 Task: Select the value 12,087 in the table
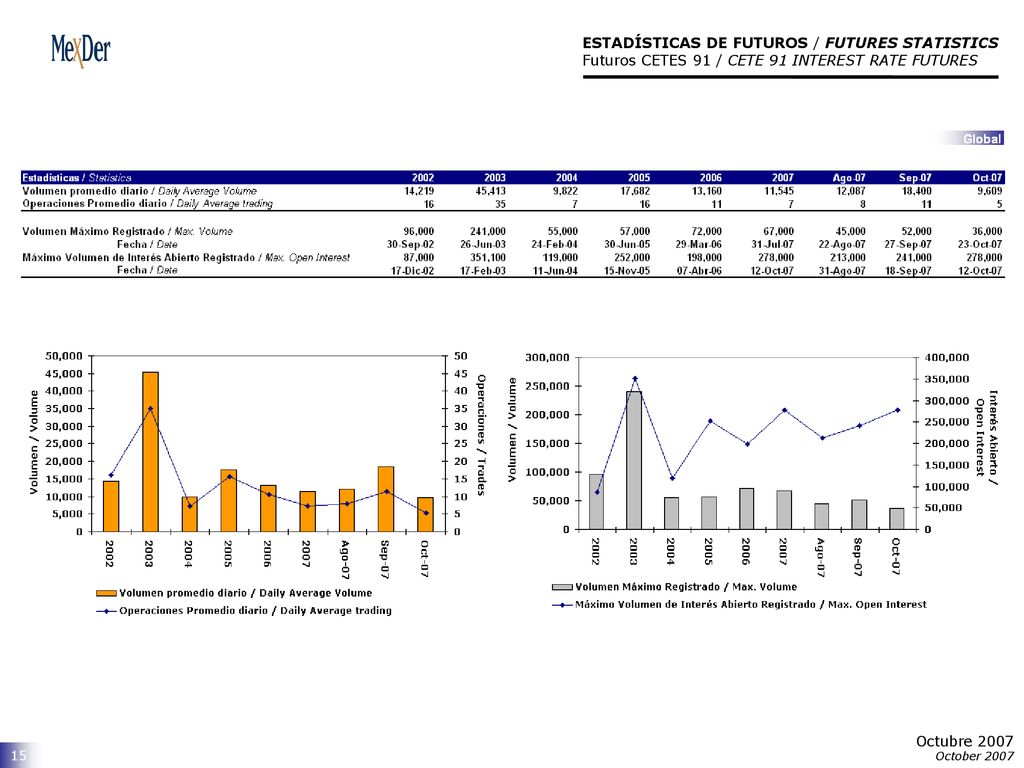pyautogui.click(x=850, y=191)
